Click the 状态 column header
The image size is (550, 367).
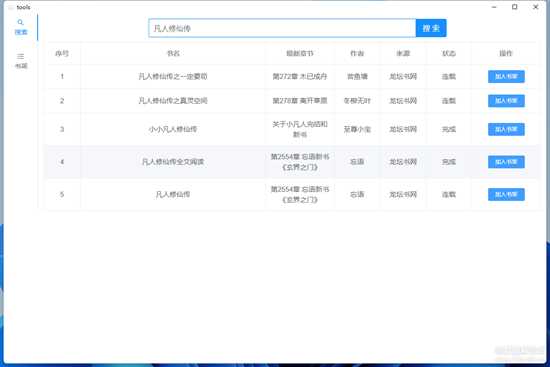tap(449, 53)
